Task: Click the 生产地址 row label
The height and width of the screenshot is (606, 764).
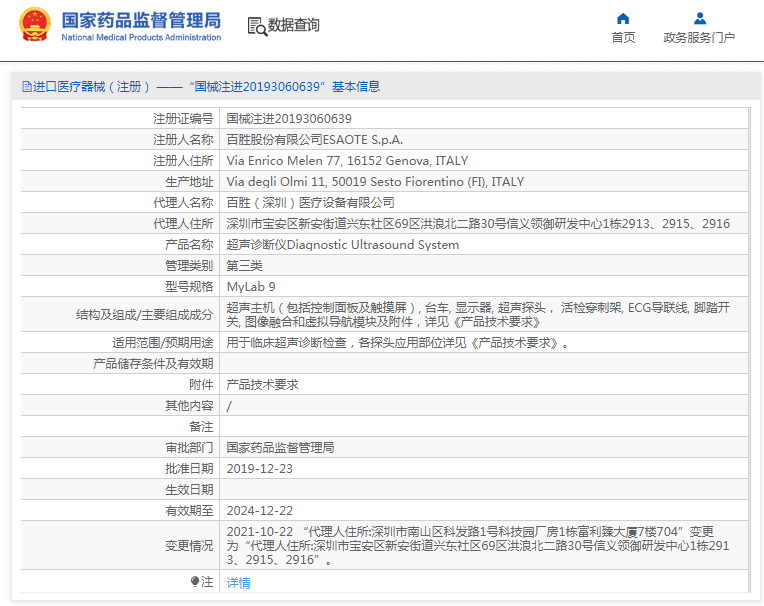Action: point(189,182)
